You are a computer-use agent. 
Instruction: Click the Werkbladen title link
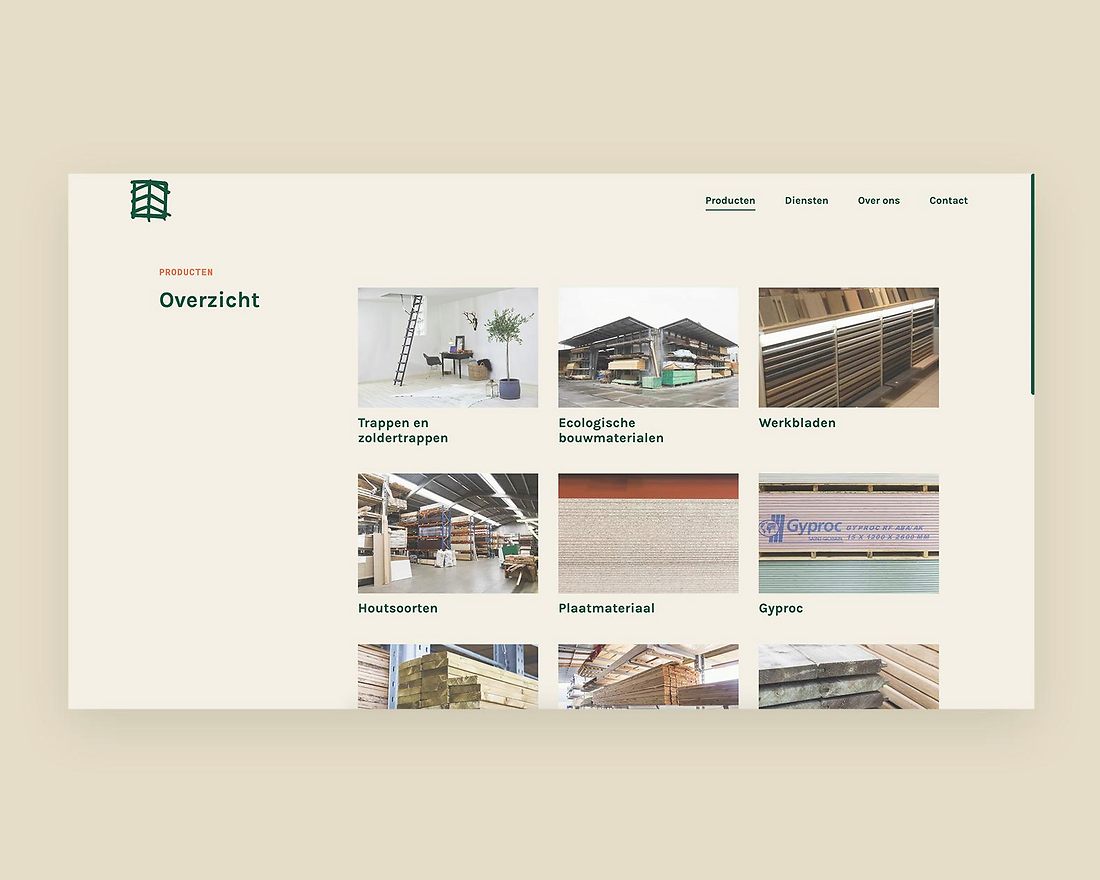[797, 423]
